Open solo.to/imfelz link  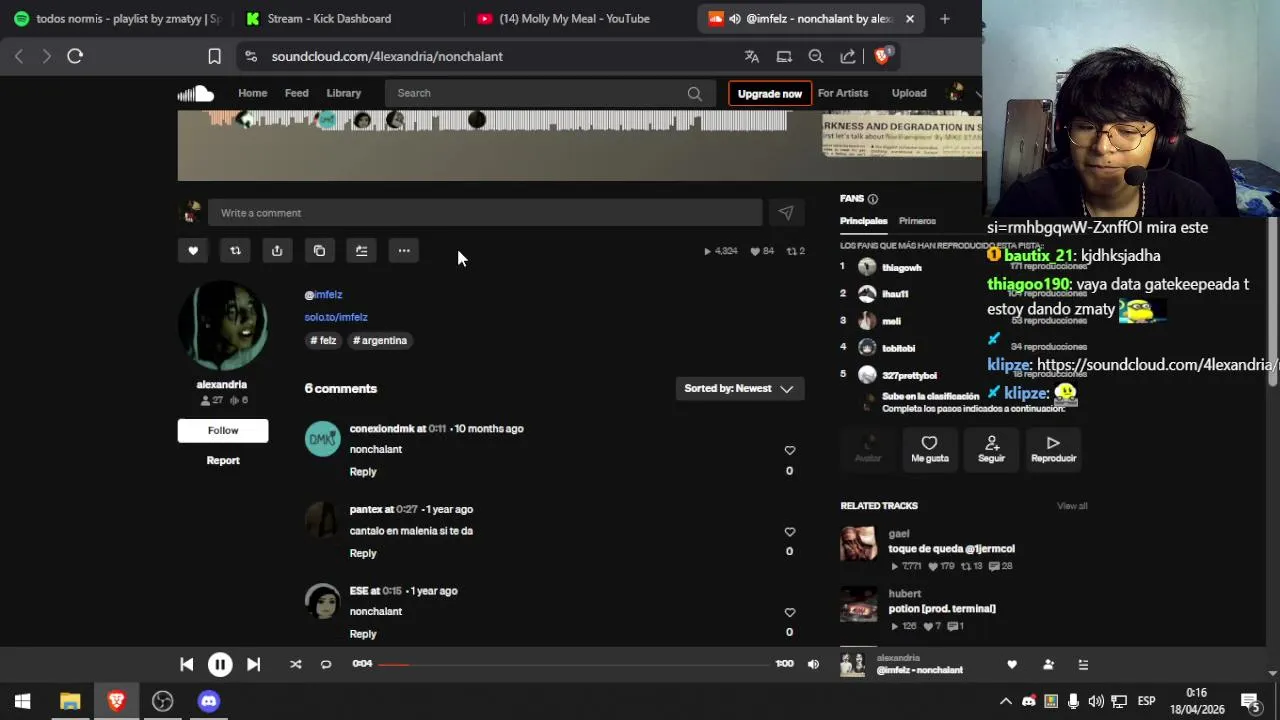(336, 317)
